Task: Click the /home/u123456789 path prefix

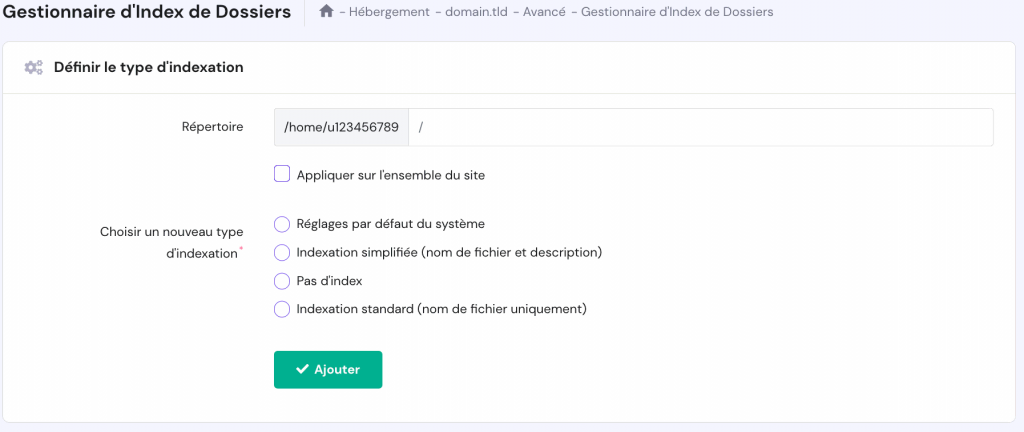Action: click(341, 127)
